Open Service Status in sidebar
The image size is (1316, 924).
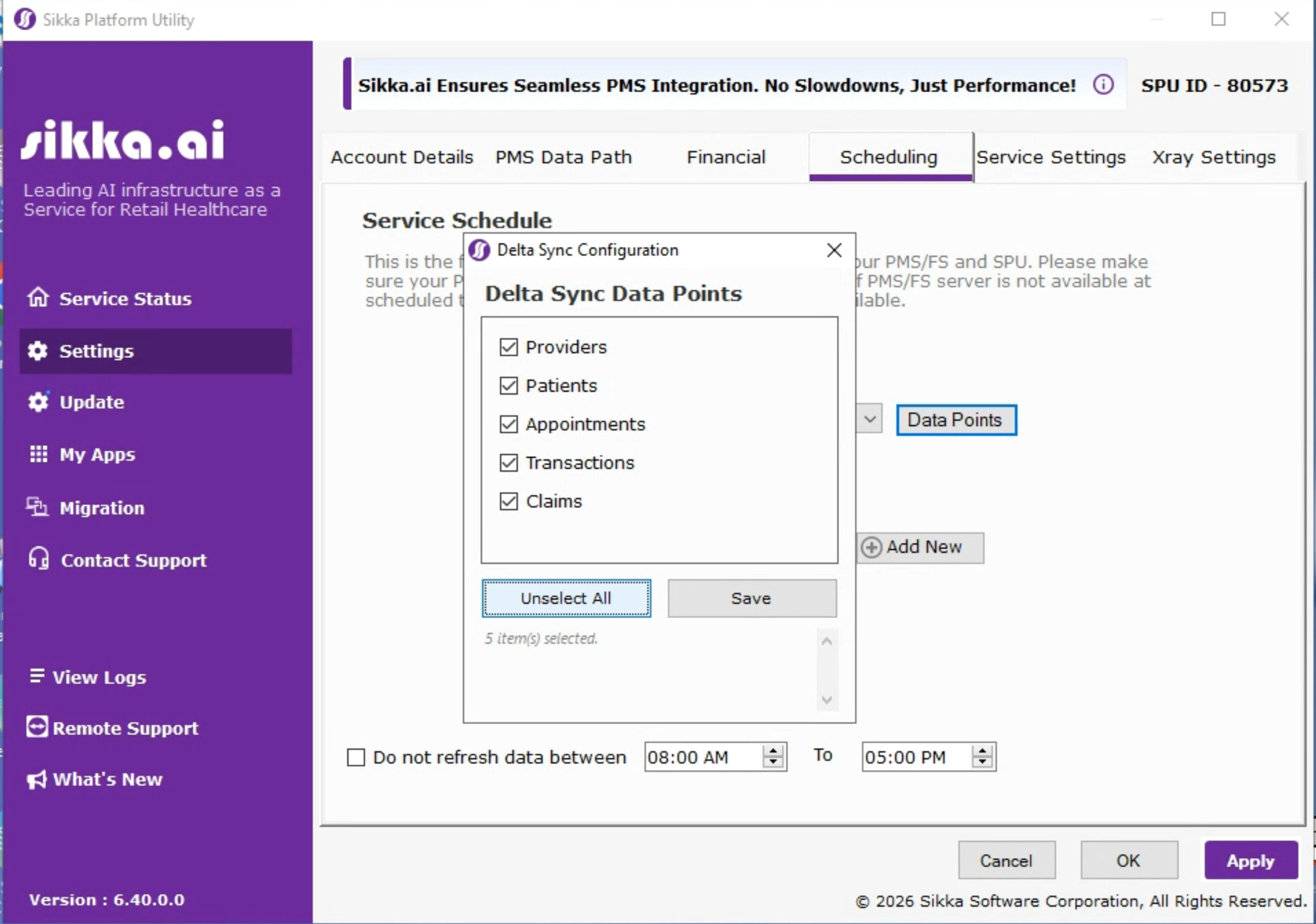[126, 298]
